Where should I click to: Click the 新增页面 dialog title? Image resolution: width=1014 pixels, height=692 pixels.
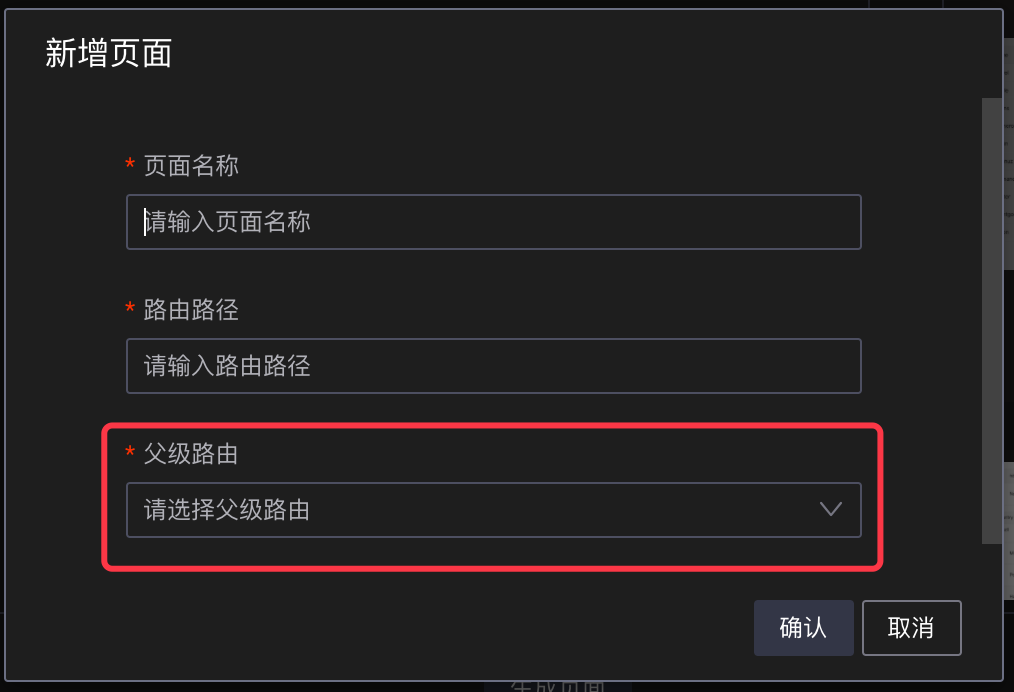(x=108, y=54)
